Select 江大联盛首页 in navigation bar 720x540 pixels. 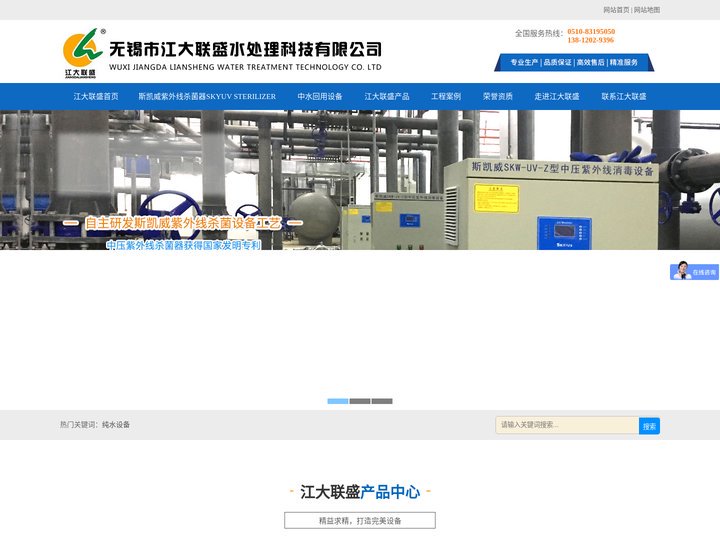coord(96,96)
